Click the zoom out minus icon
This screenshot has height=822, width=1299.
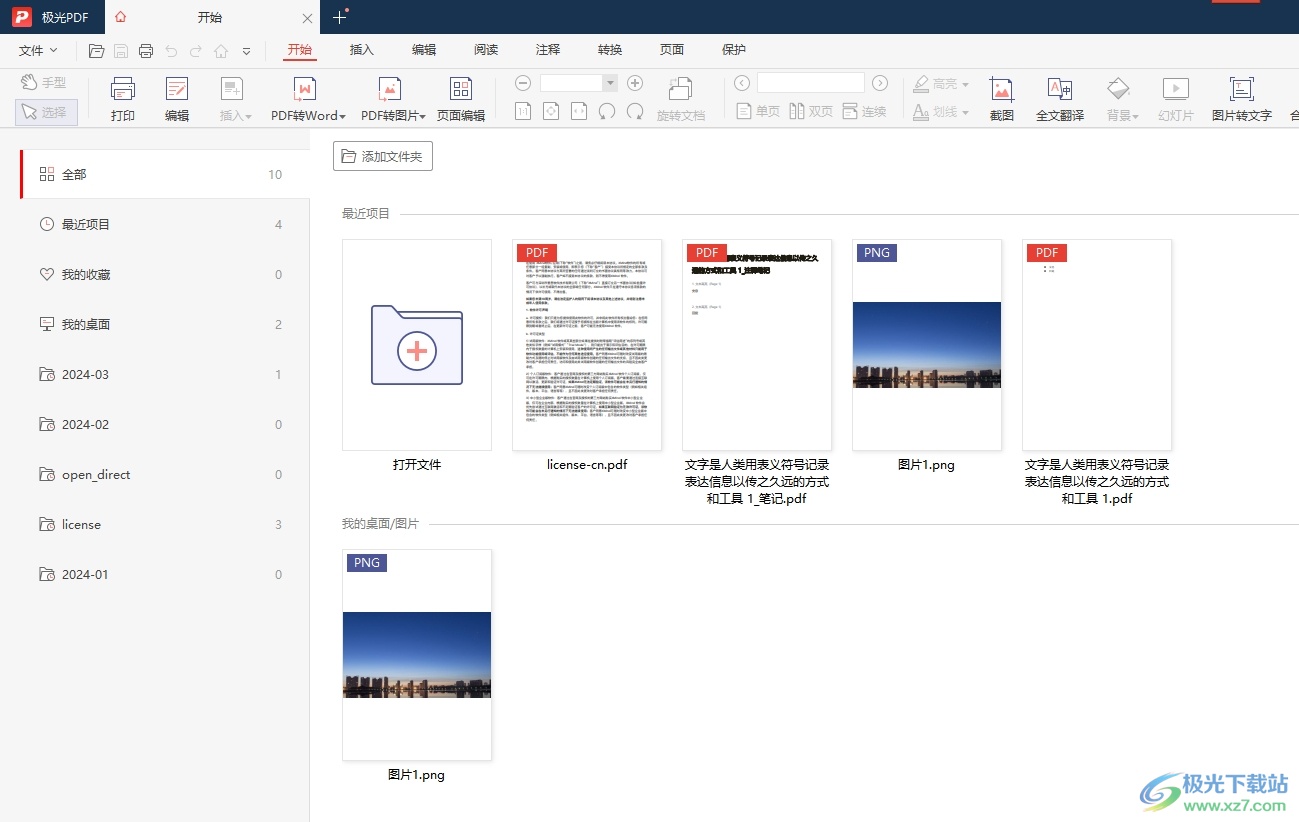[x=523, y=83]
